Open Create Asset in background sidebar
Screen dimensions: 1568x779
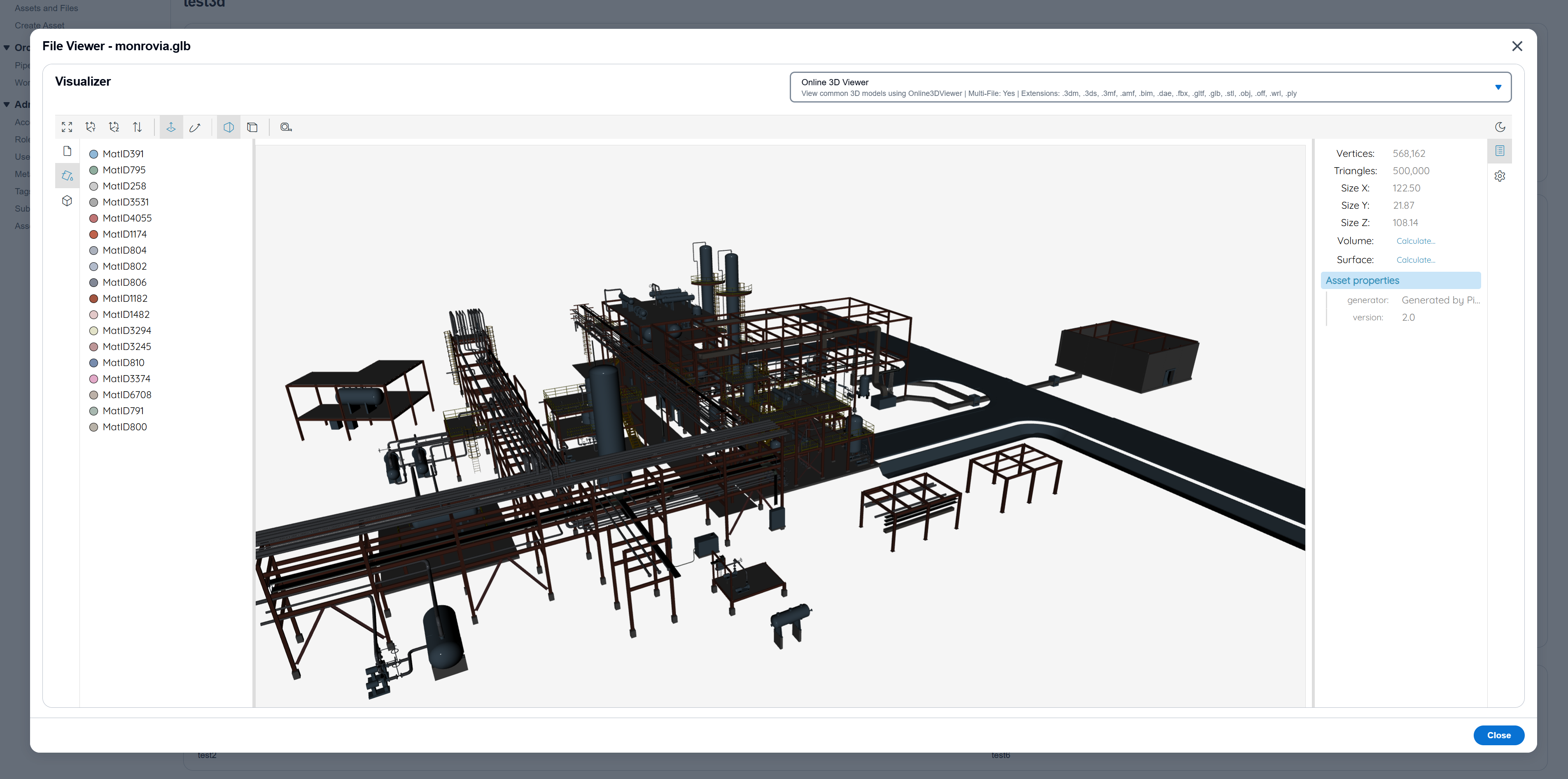pos(40,25)
